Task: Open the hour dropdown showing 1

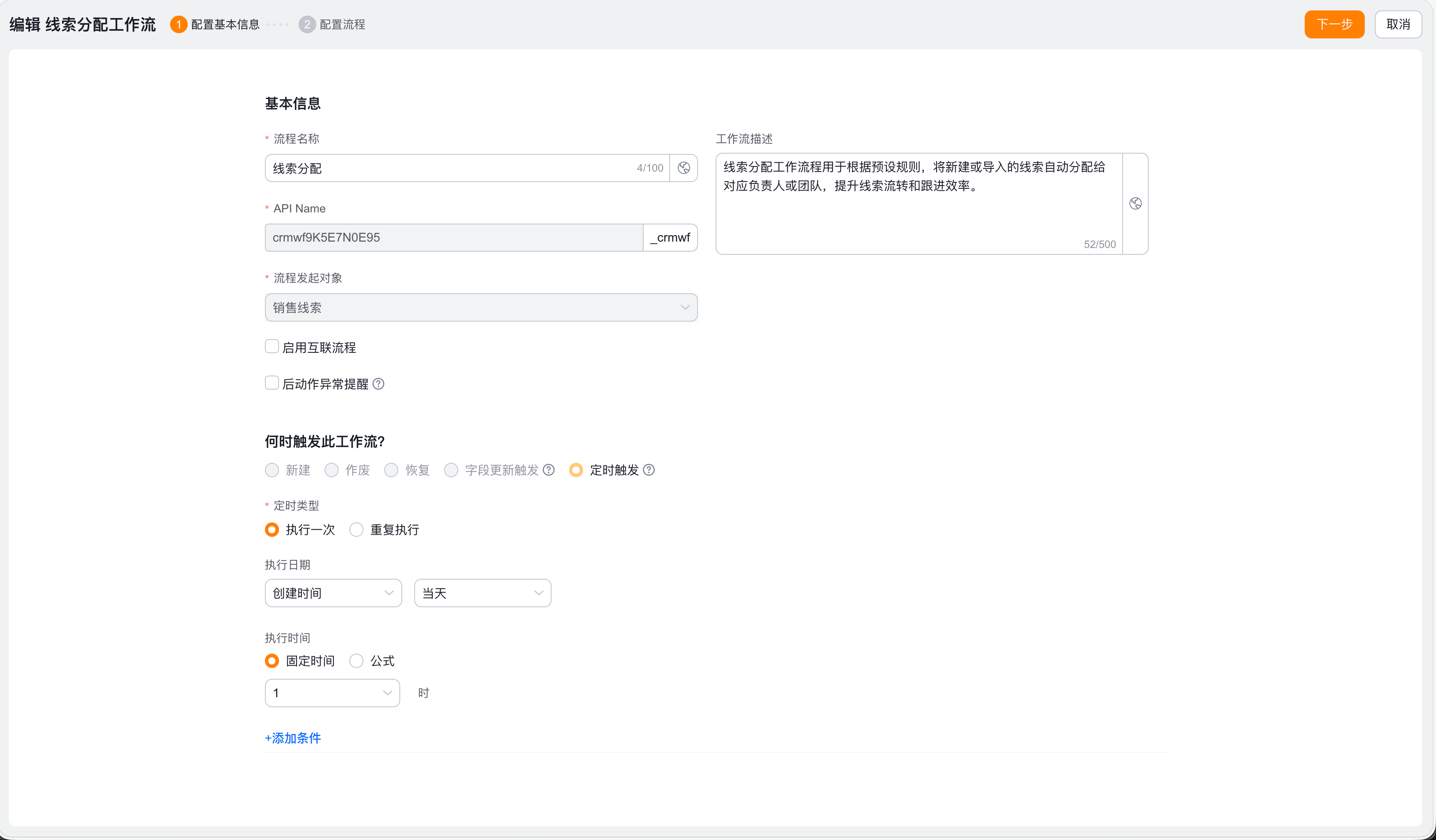Action: click(332, 692)
